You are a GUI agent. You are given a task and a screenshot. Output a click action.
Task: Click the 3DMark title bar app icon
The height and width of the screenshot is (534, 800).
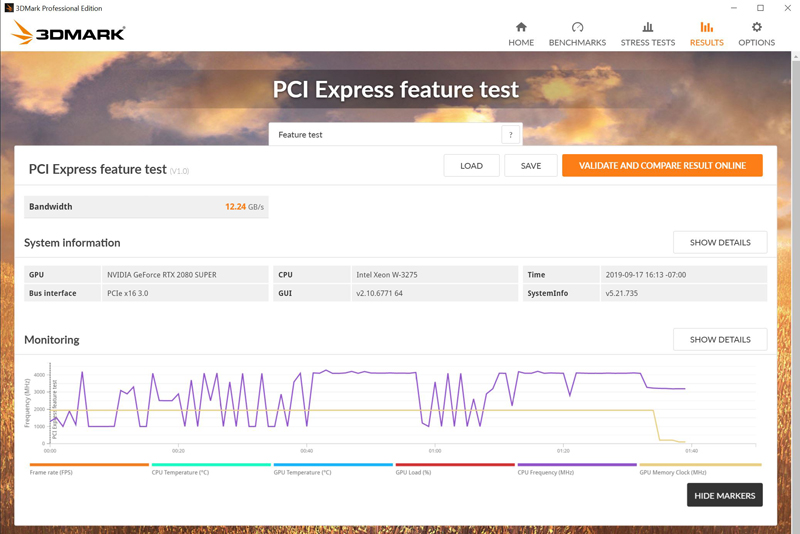[x=9, y=8]
